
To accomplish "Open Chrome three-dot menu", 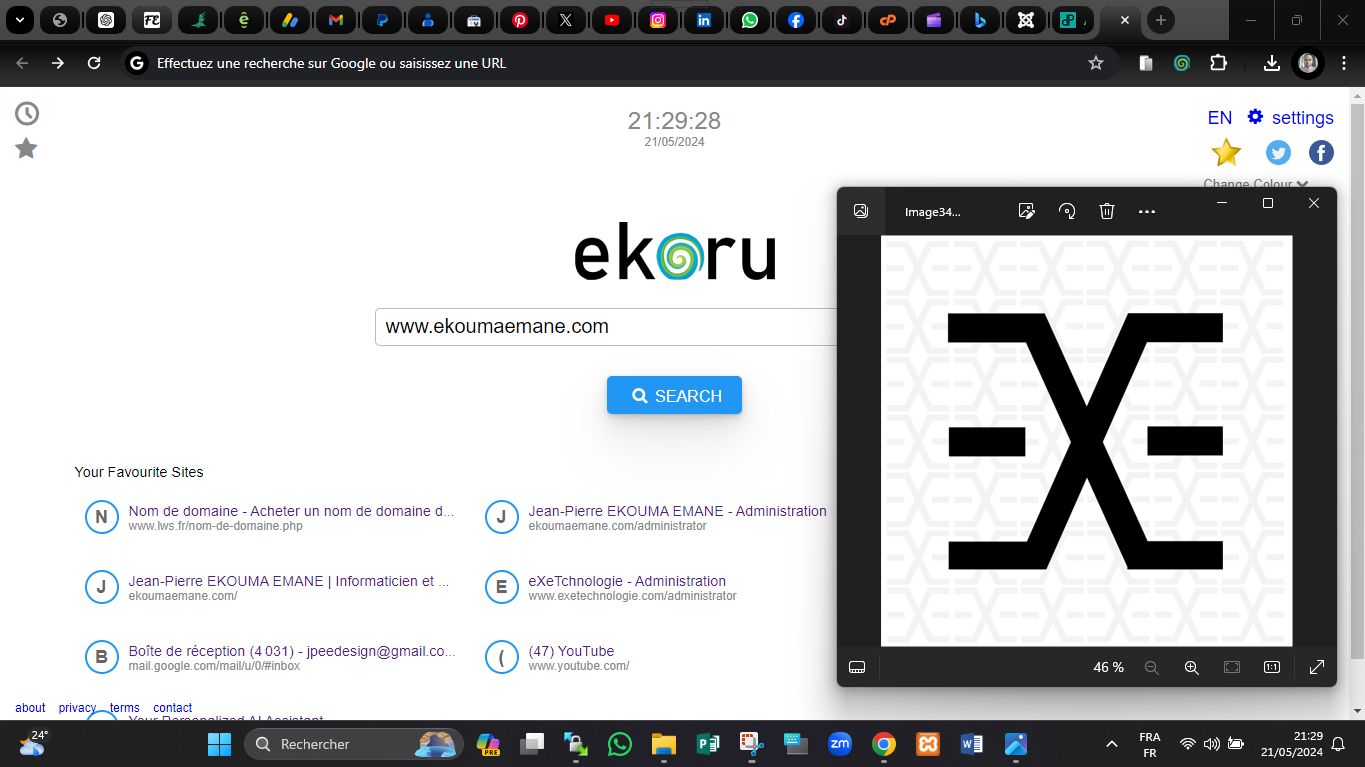I will (1342, 63).
